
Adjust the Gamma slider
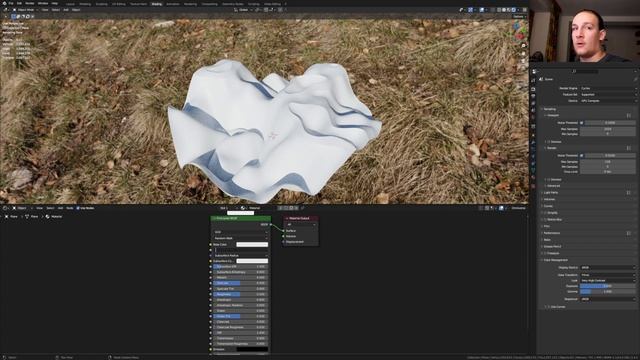pyautogui.click(x=608, y=291)
